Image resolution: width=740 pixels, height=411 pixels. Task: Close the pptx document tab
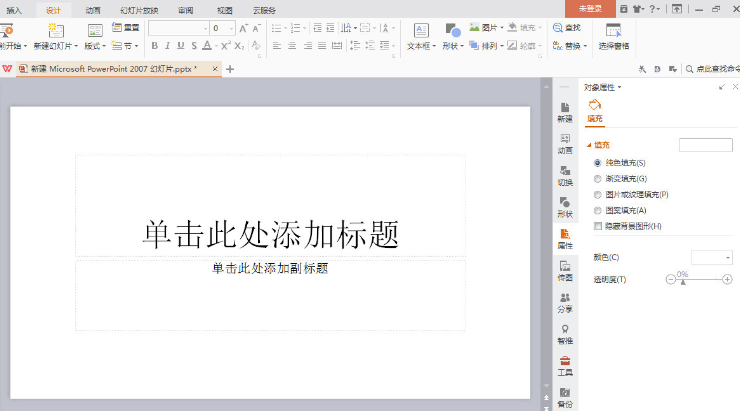pyautogui.click(x=215, y=69)
